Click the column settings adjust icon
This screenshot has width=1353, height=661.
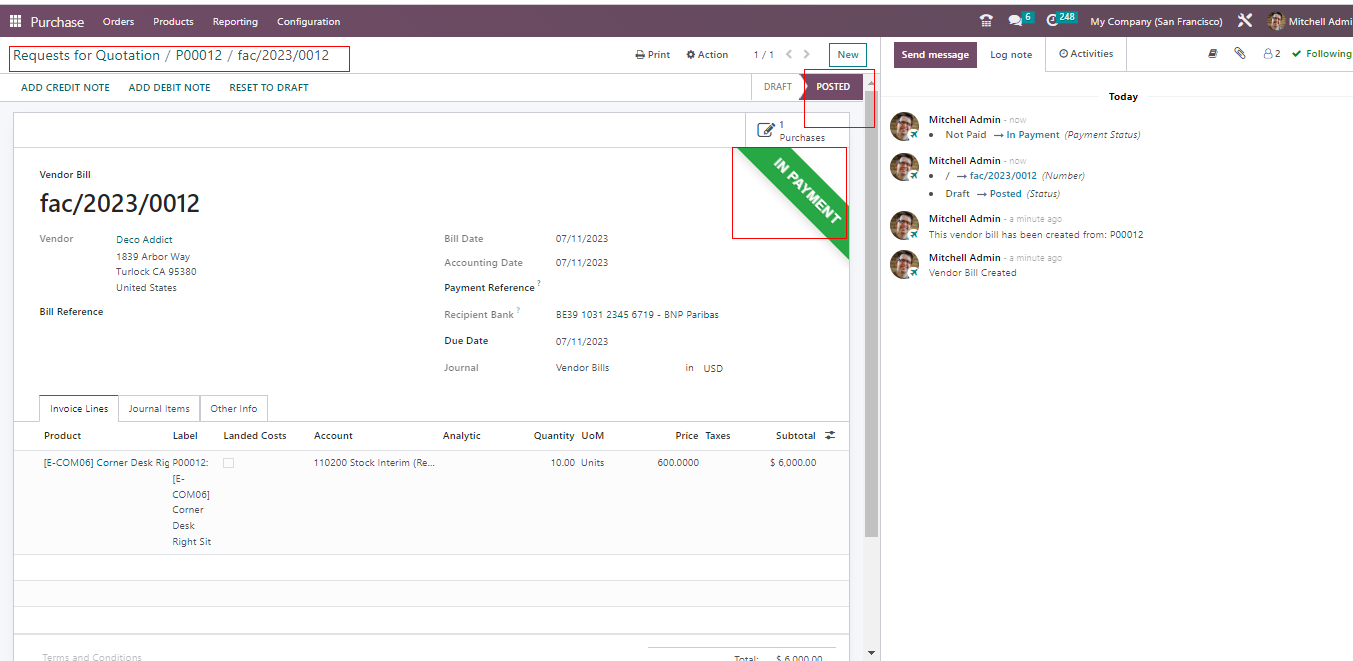point(829,436)
